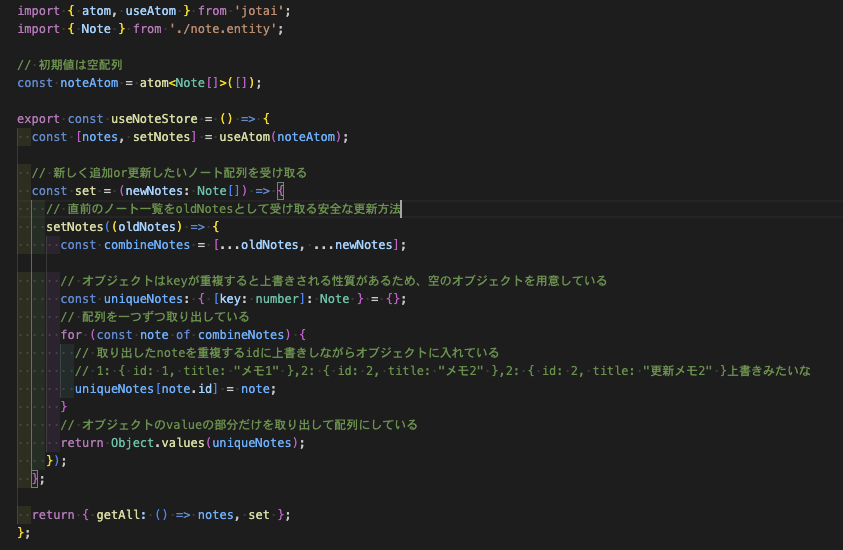Click setNotes((oldNotes) call
This screenshot has width=843, height=550.
(x=114, y=227)
